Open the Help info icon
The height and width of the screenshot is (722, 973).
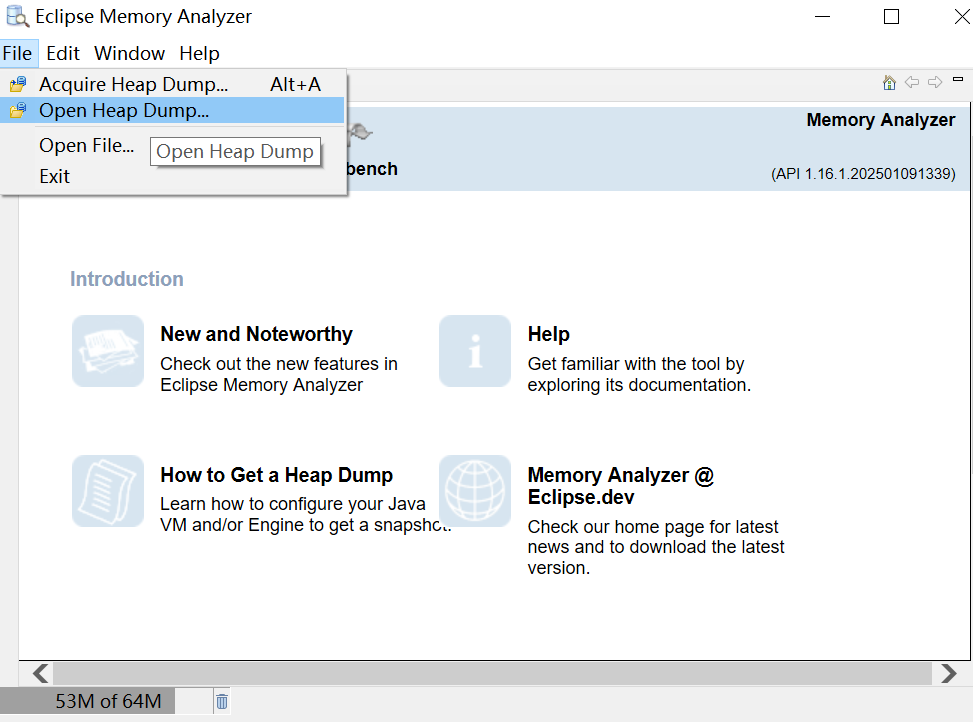(x=475, y=351)
